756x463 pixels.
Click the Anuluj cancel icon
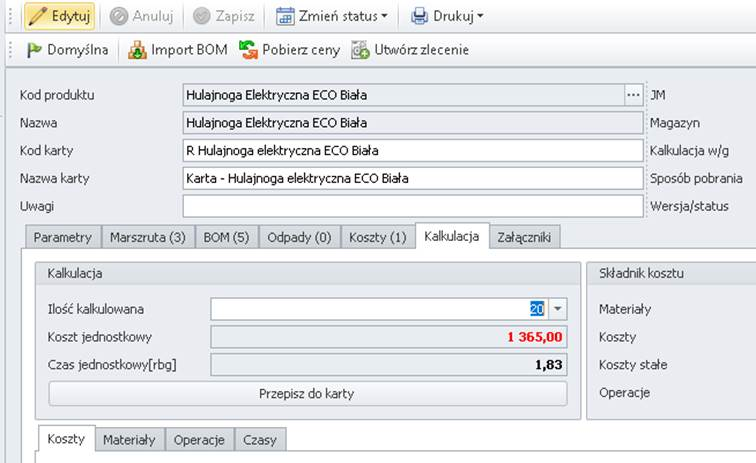(119, 16)
